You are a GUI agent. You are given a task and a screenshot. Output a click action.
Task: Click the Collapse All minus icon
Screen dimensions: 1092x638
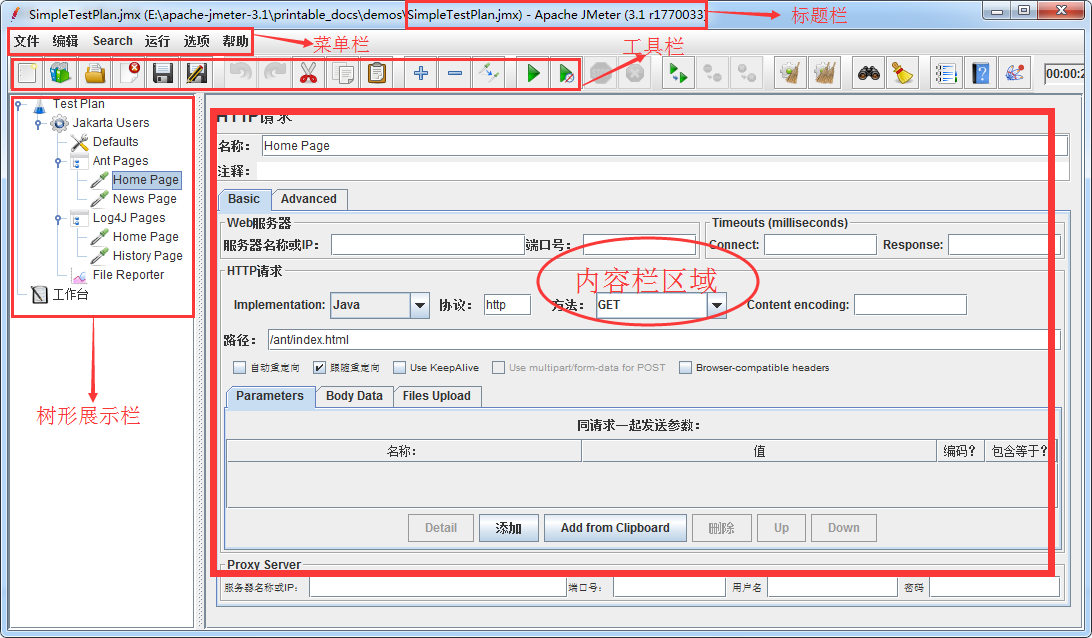click(454, 73)
